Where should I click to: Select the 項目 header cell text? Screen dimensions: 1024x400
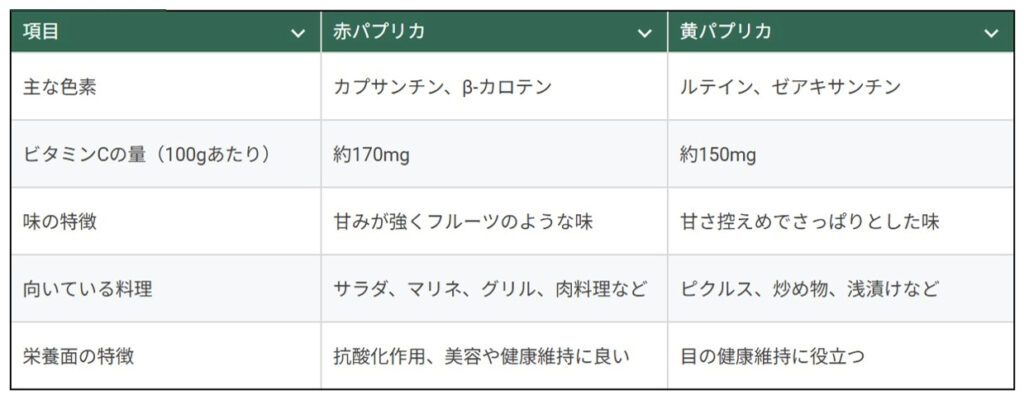click(x=41, y=32)
